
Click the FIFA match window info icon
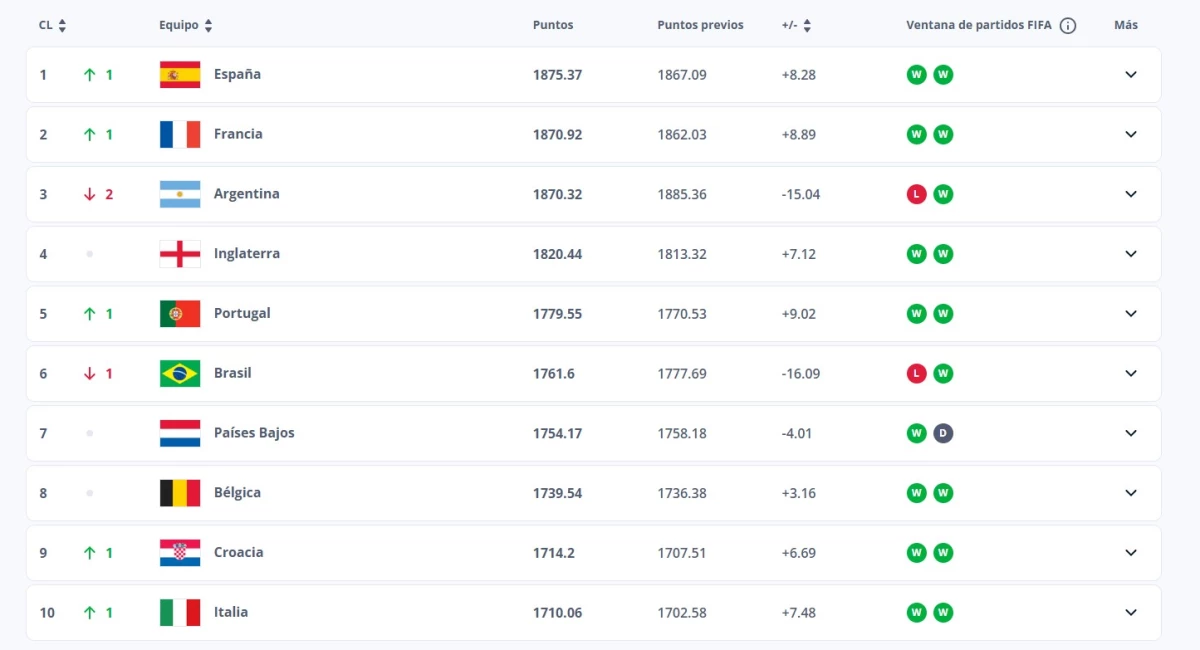click(x=1068, y=26)
